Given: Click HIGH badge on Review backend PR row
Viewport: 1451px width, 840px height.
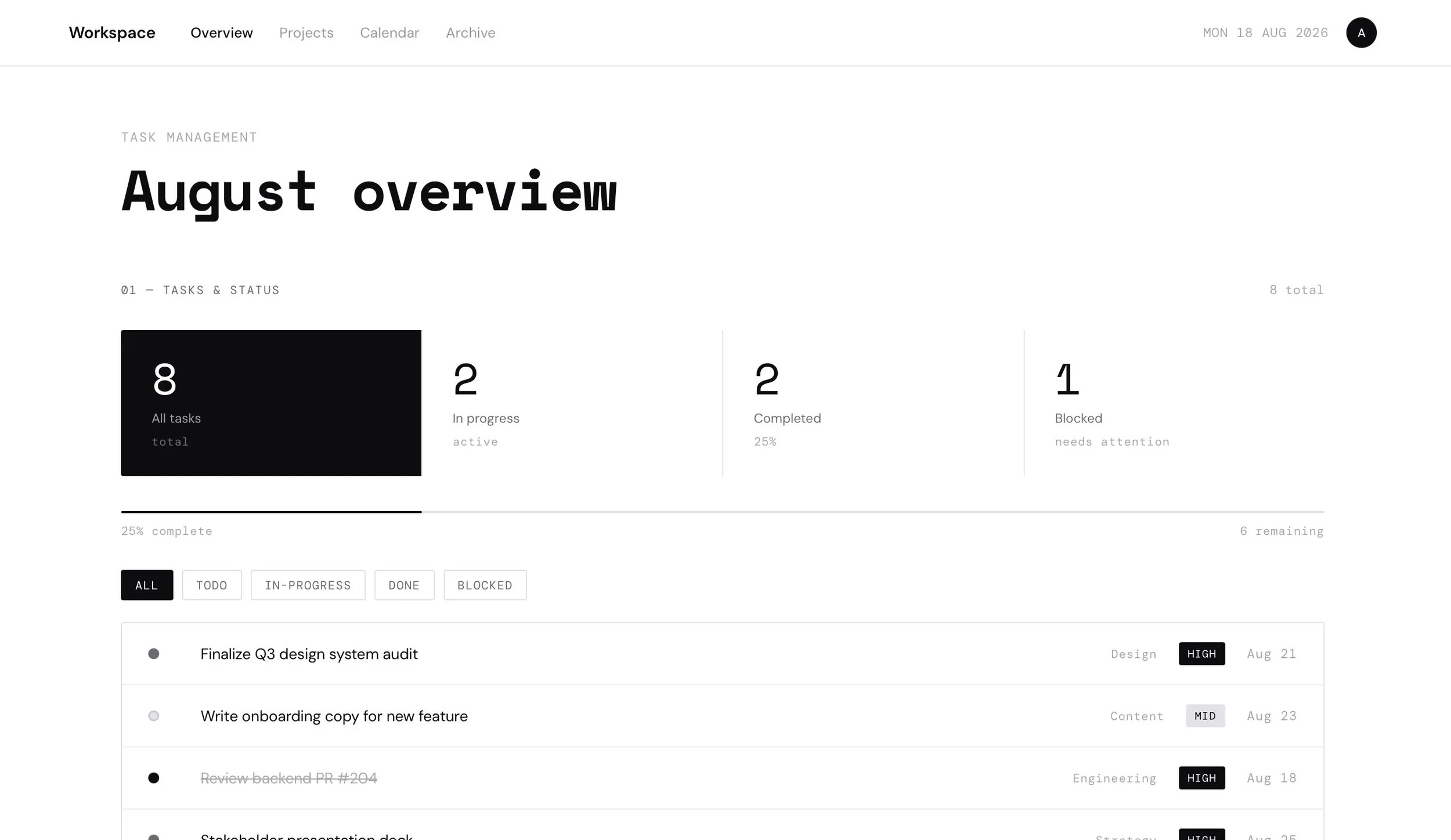Looking at the screenshot, I should point(1201,778).
